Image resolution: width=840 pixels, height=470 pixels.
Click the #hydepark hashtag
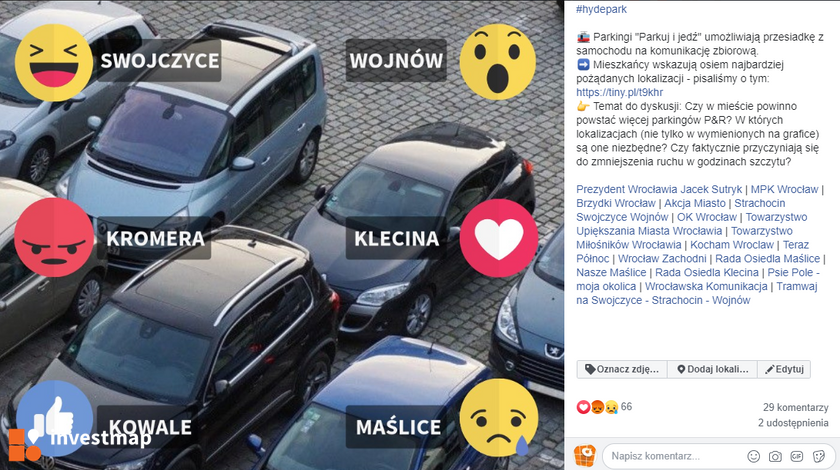601,9
